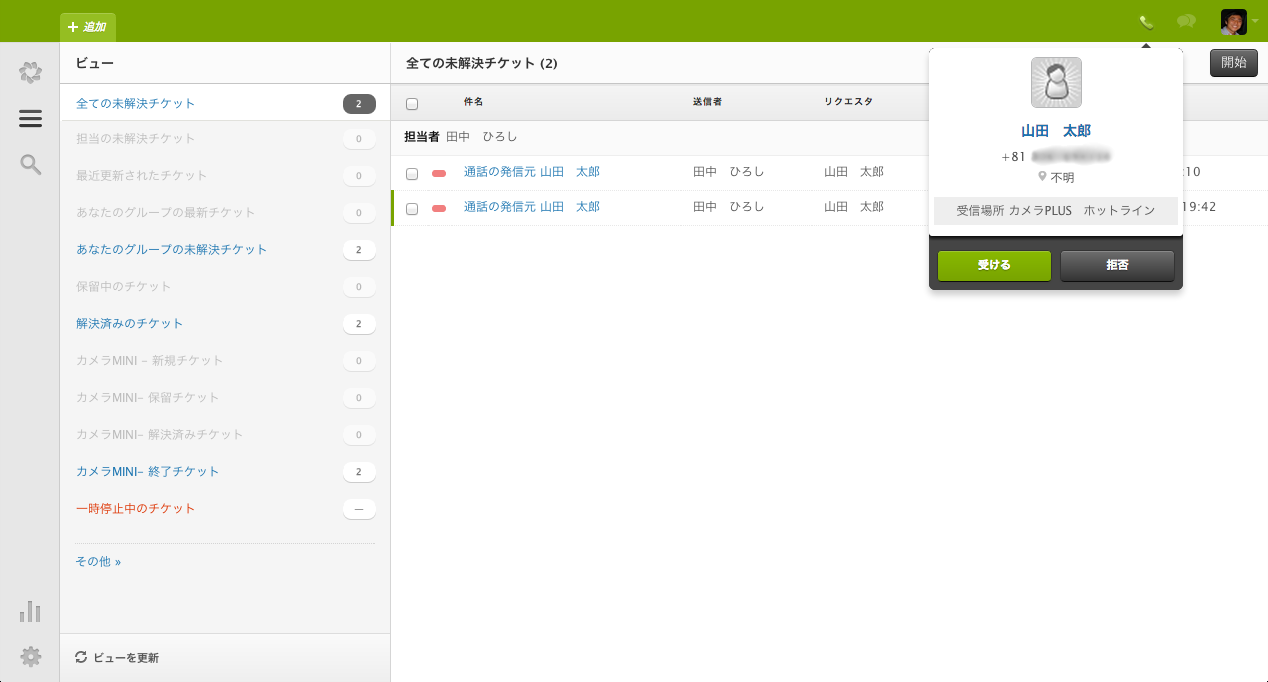Screen dimensions: 1268x682
Task: Click the caller avatar placeholder image
Action: click(1056, 82)
